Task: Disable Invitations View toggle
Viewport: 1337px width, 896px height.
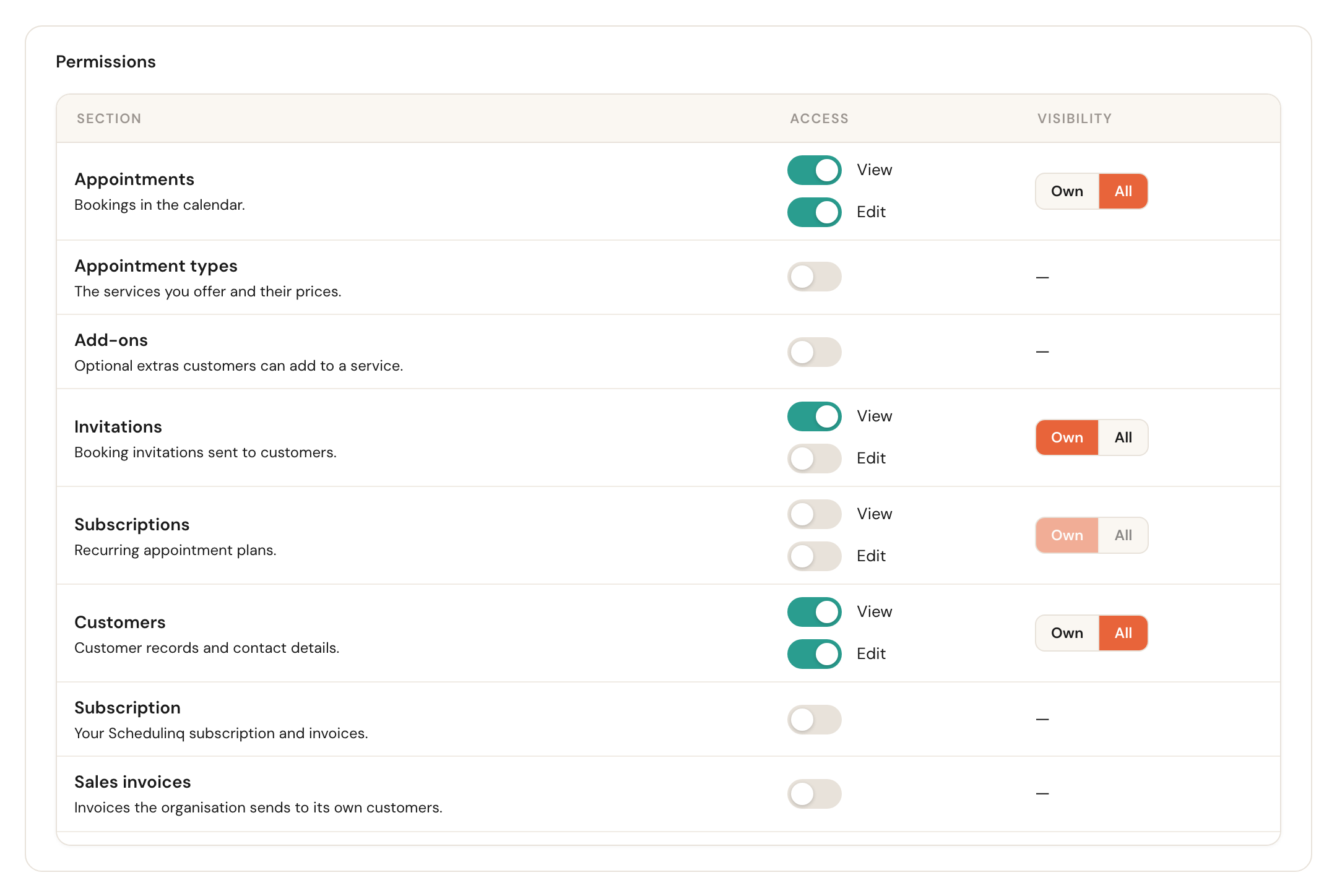Action: (814, 416)
